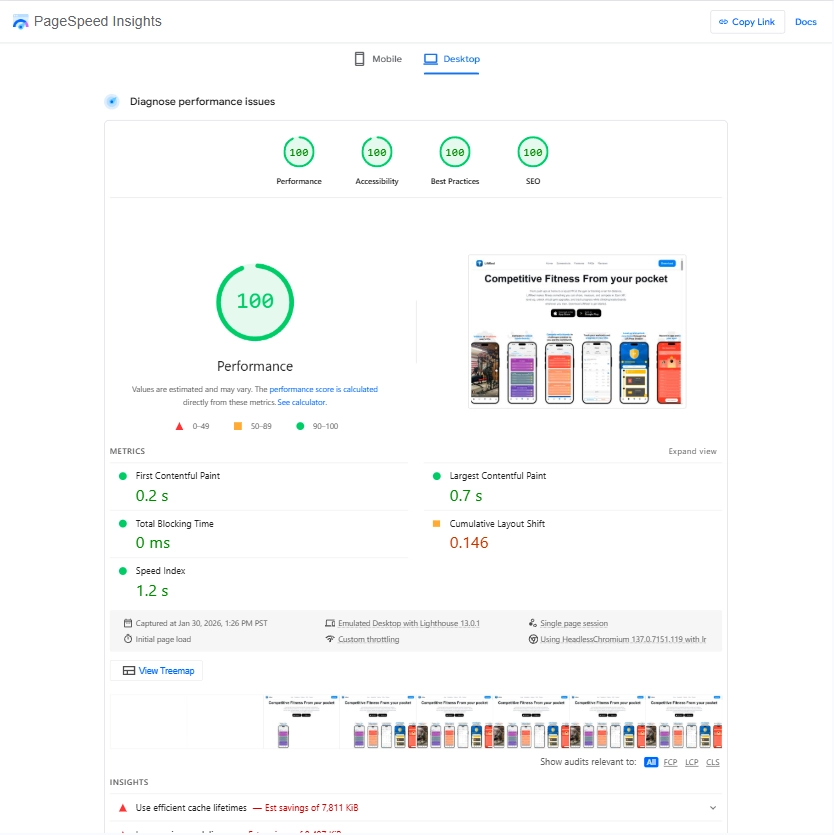This screenshot has height=835, width=834.
Task: Toggle the All audits filter chip
Action: coord(651,762)
